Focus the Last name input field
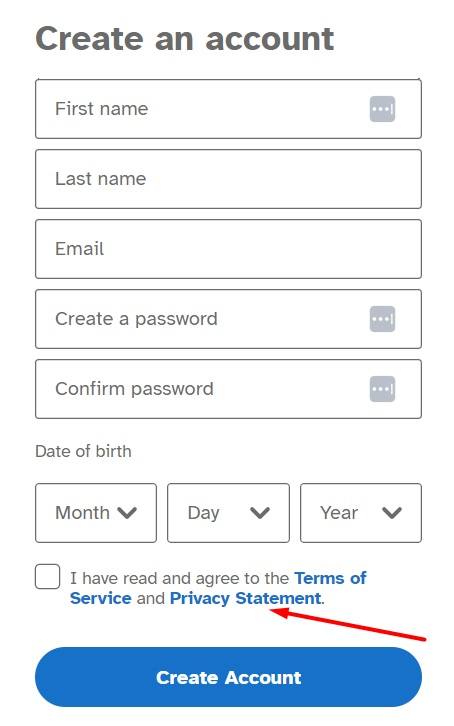The height and width of the screenshot is (726, 454). [228, 179]
